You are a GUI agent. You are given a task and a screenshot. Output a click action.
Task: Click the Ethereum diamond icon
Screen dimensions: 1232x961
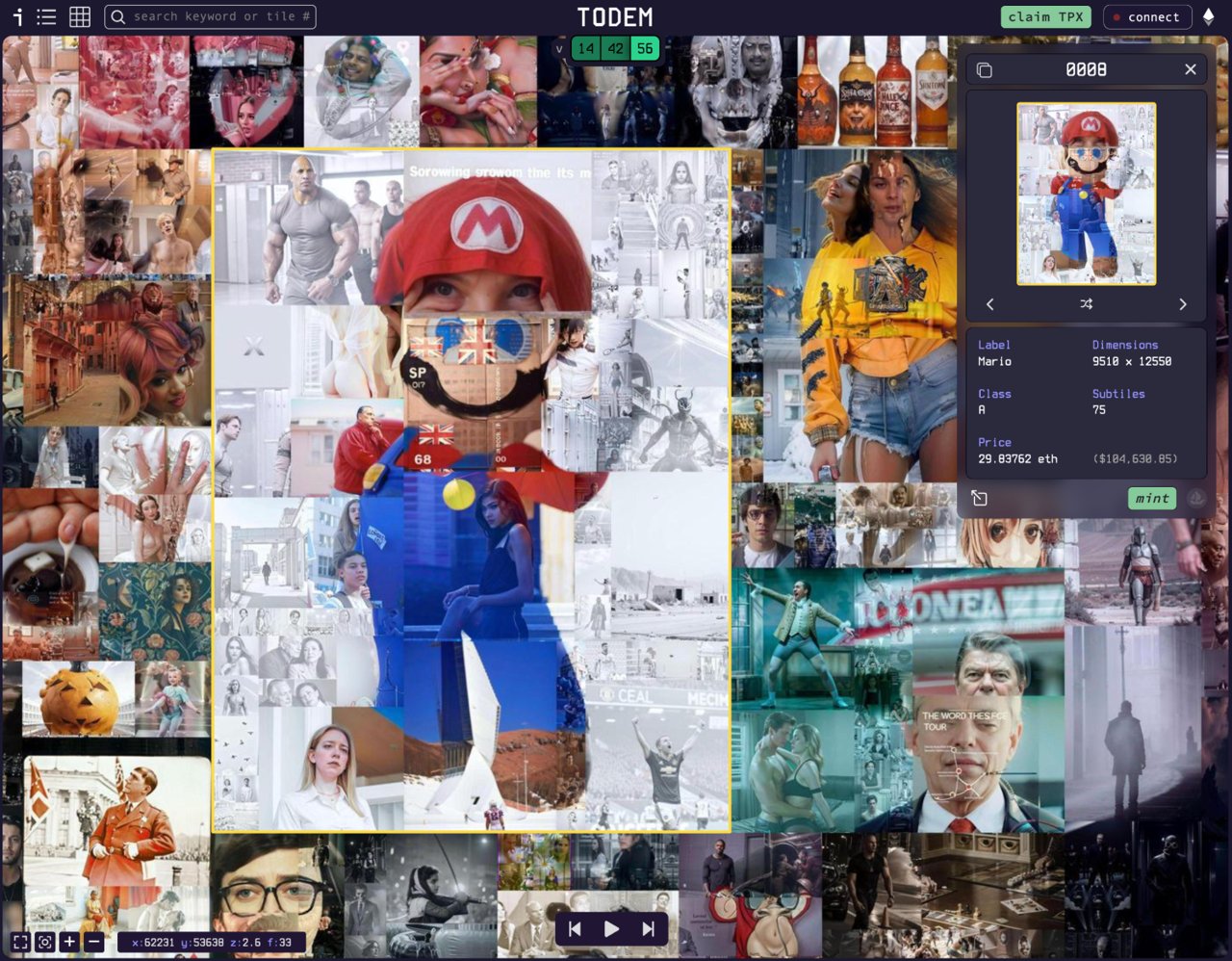tap(1209, 16)
